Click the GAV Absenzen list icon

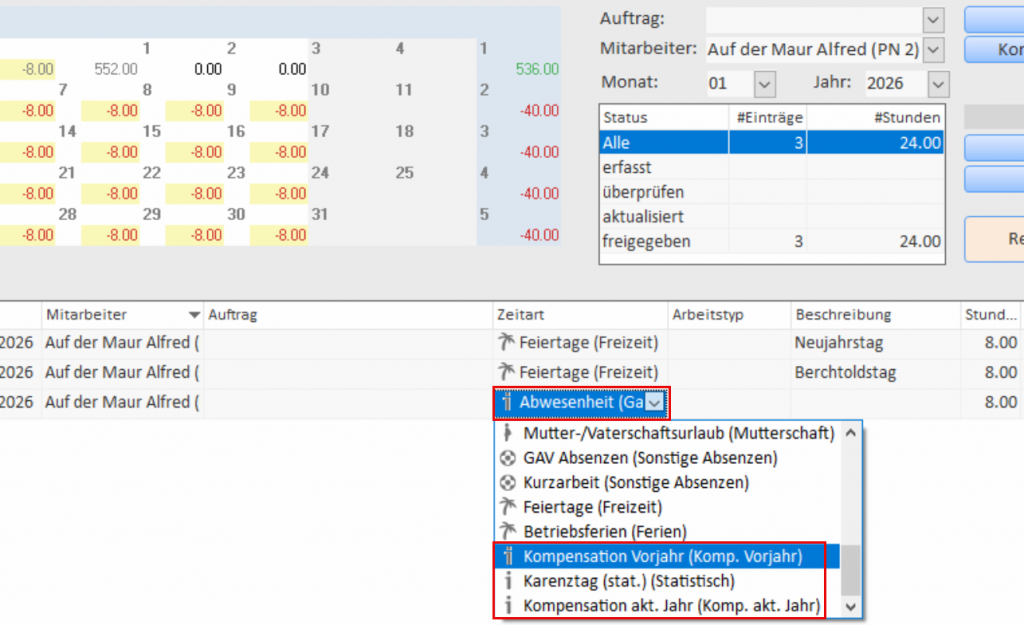(509, 458)
